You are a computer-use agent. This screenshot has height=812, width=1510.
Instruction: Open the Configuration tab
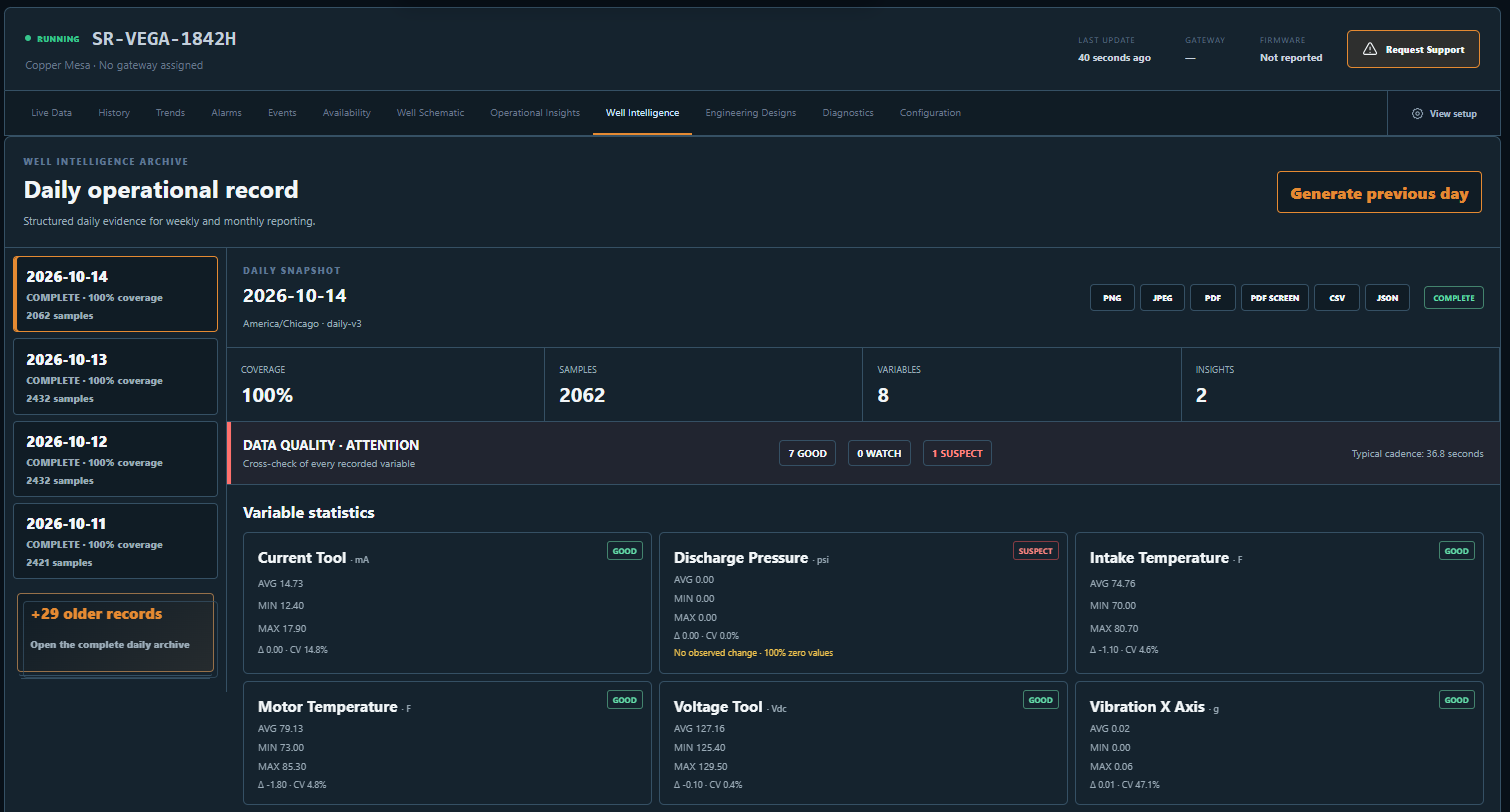coord(930,113)
